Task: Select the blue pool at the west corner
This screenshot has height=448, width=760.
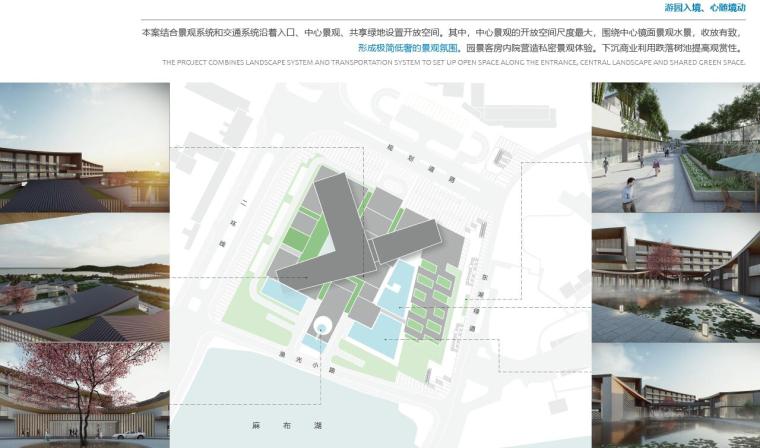Action: tap(280, 293)
